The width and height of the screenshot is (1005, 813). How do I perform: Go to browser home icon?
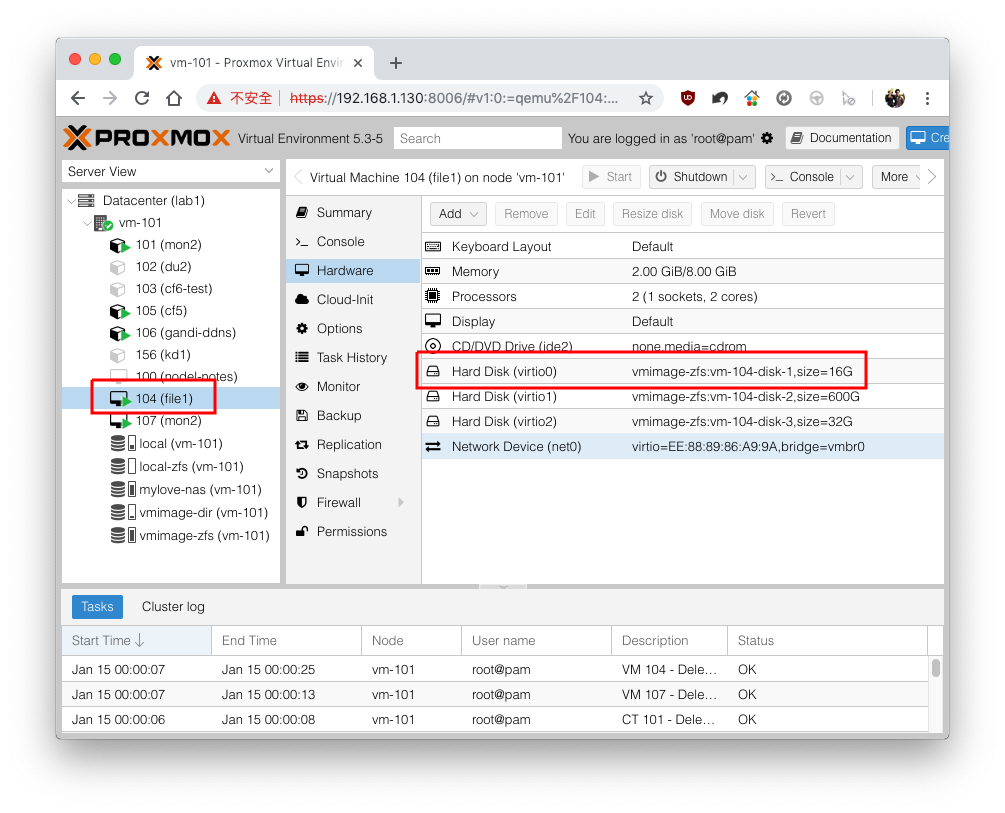pyautogui.click(x=174, y=98)
